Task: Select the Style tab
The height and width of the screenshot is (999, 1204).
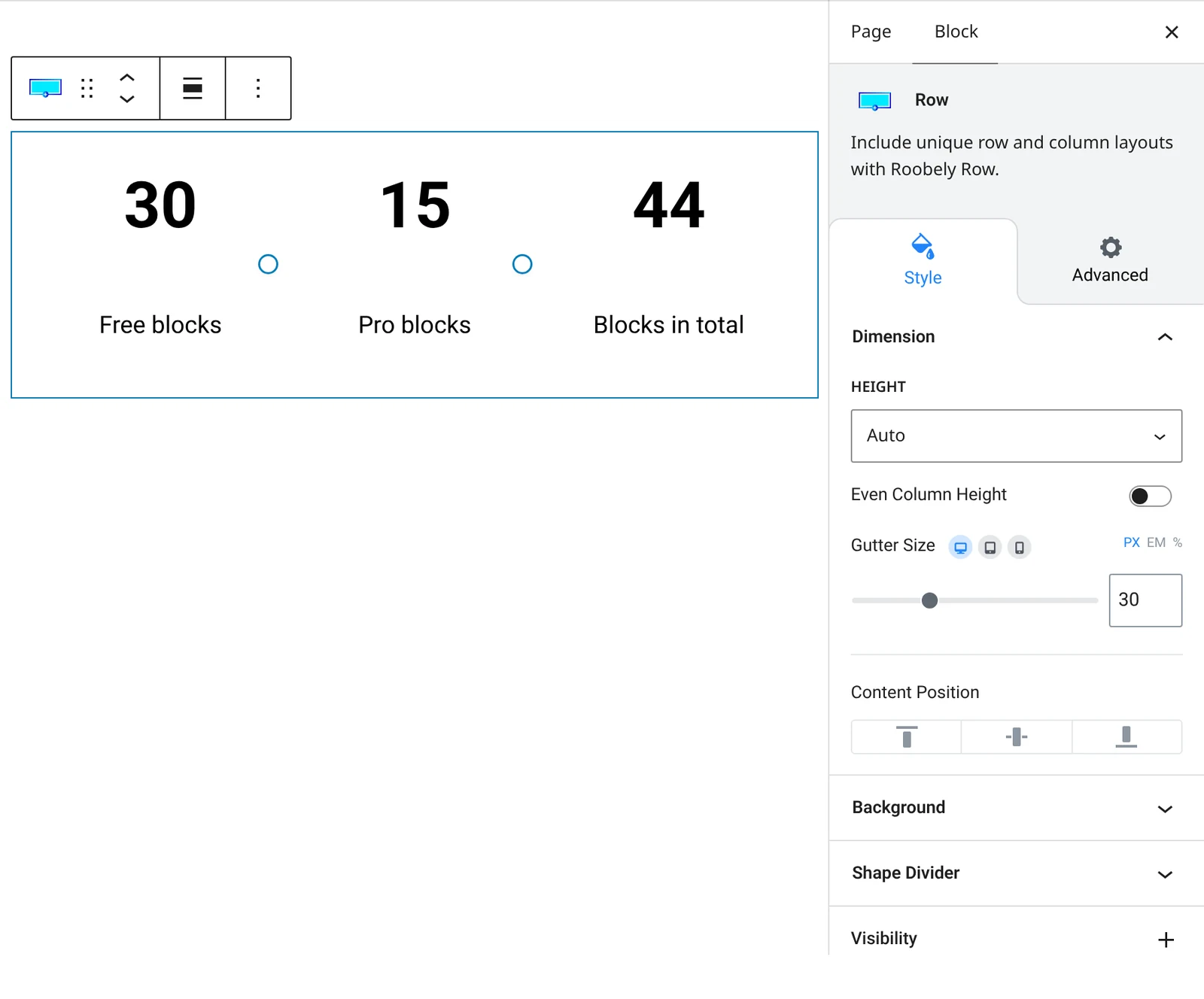Action: click(923, 261)
